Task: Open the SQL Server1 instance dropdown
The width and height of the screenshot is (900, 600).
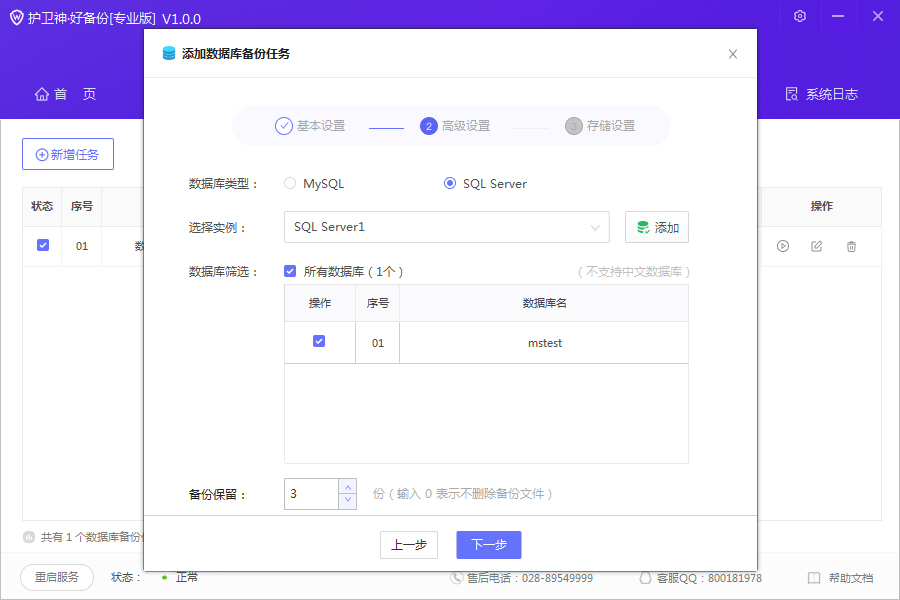Action: 447,227
